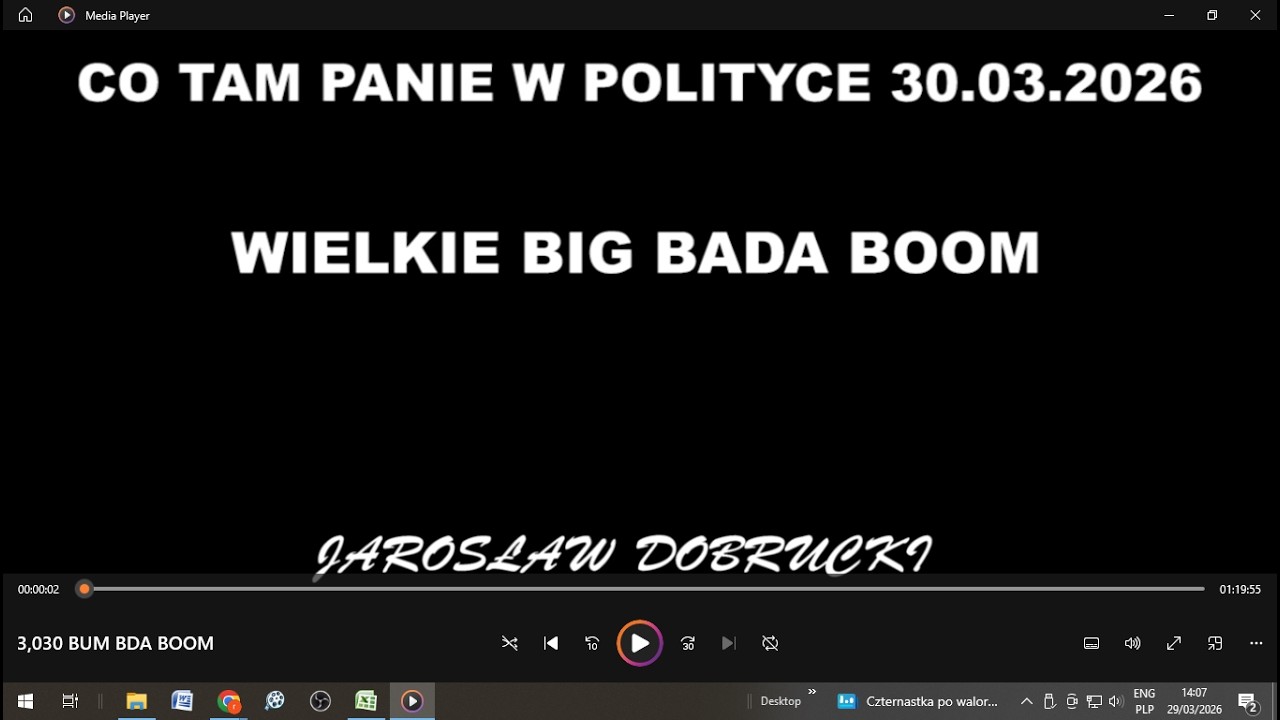
Task: Click the total duration 01:19:55
Action: click(1240, 590)
